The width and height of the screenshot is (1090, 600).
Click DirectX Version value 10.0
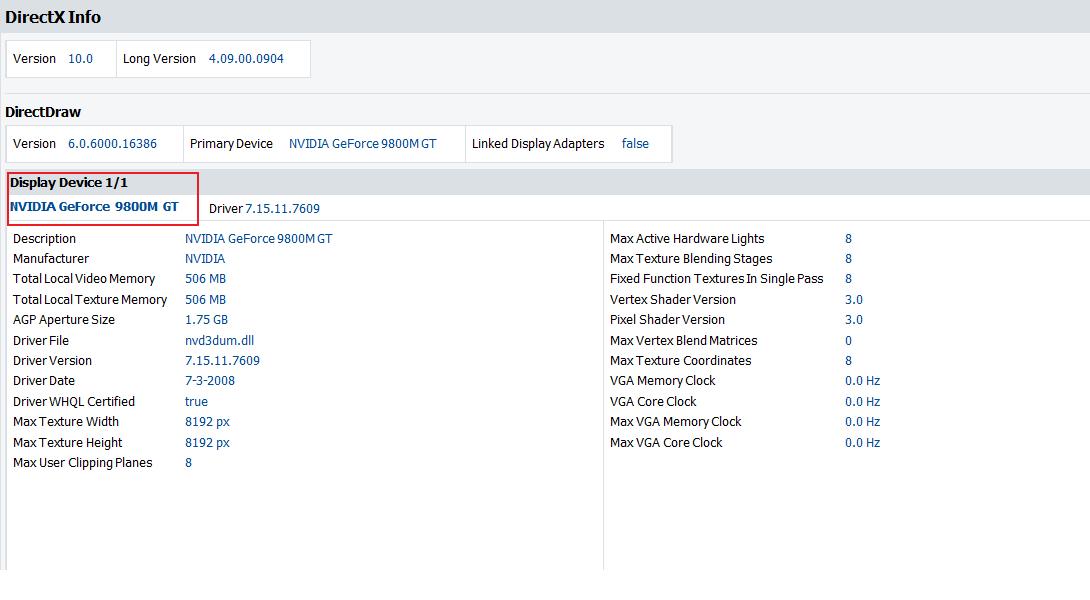80,58
